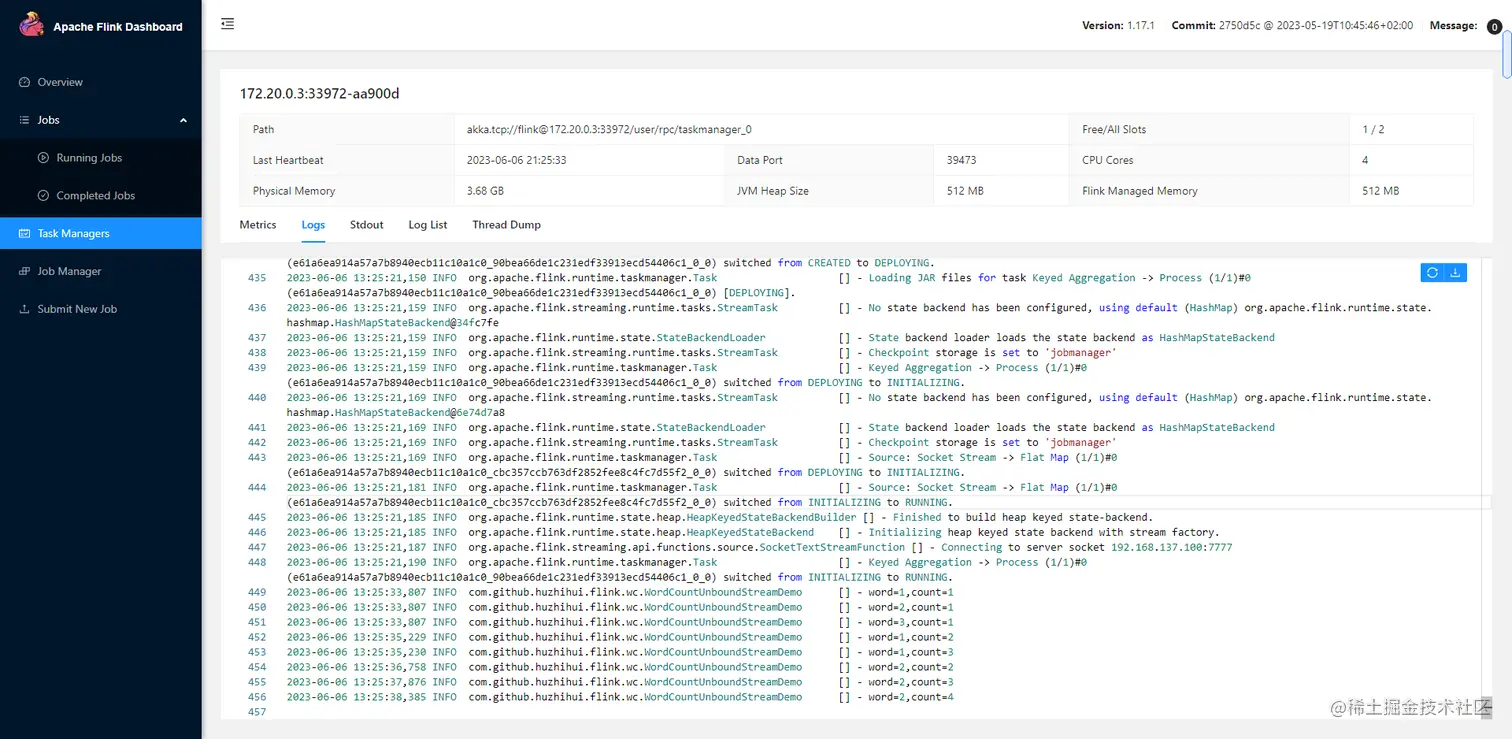The height and width of the screenshot is (739, 1512).
Task: Click the log entry word=2,count=4
Action: [x=911, y=697]
